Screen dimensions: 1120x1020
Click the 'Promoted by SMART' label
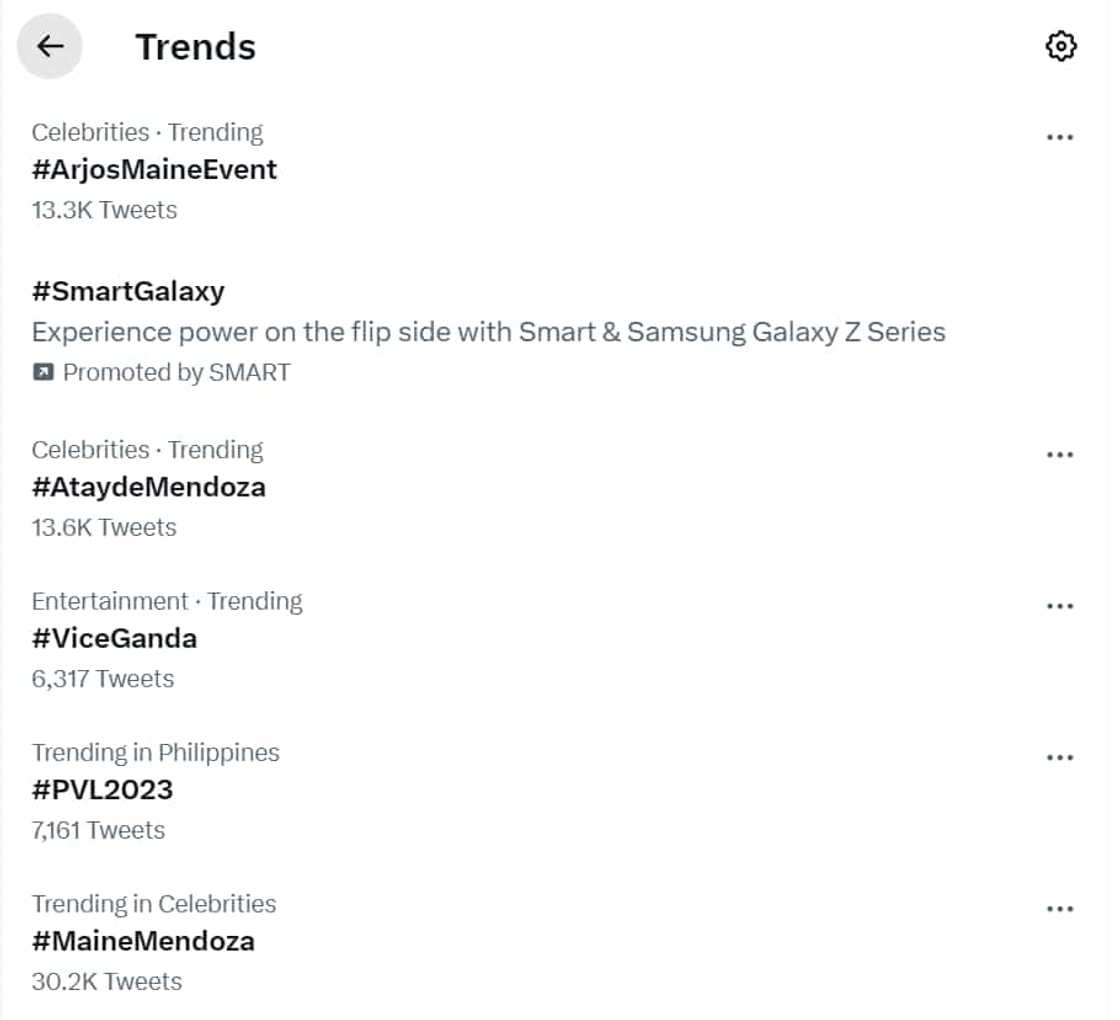(176, 373)
